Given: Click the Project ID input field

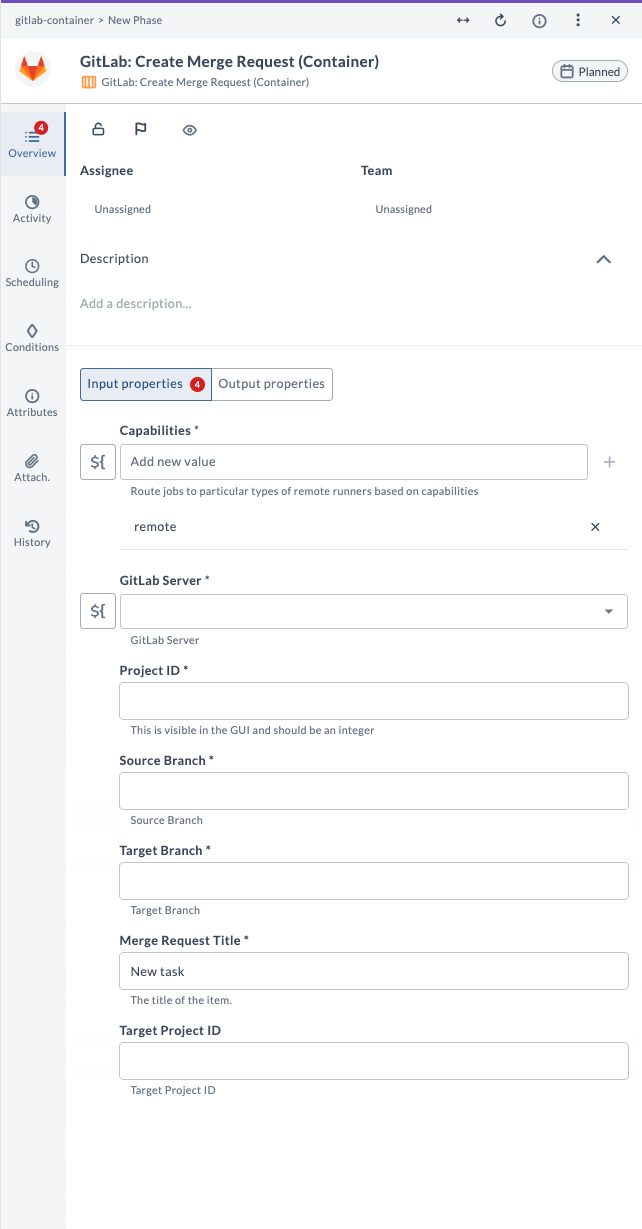Looking at the screenshot, I should (374, 701).
